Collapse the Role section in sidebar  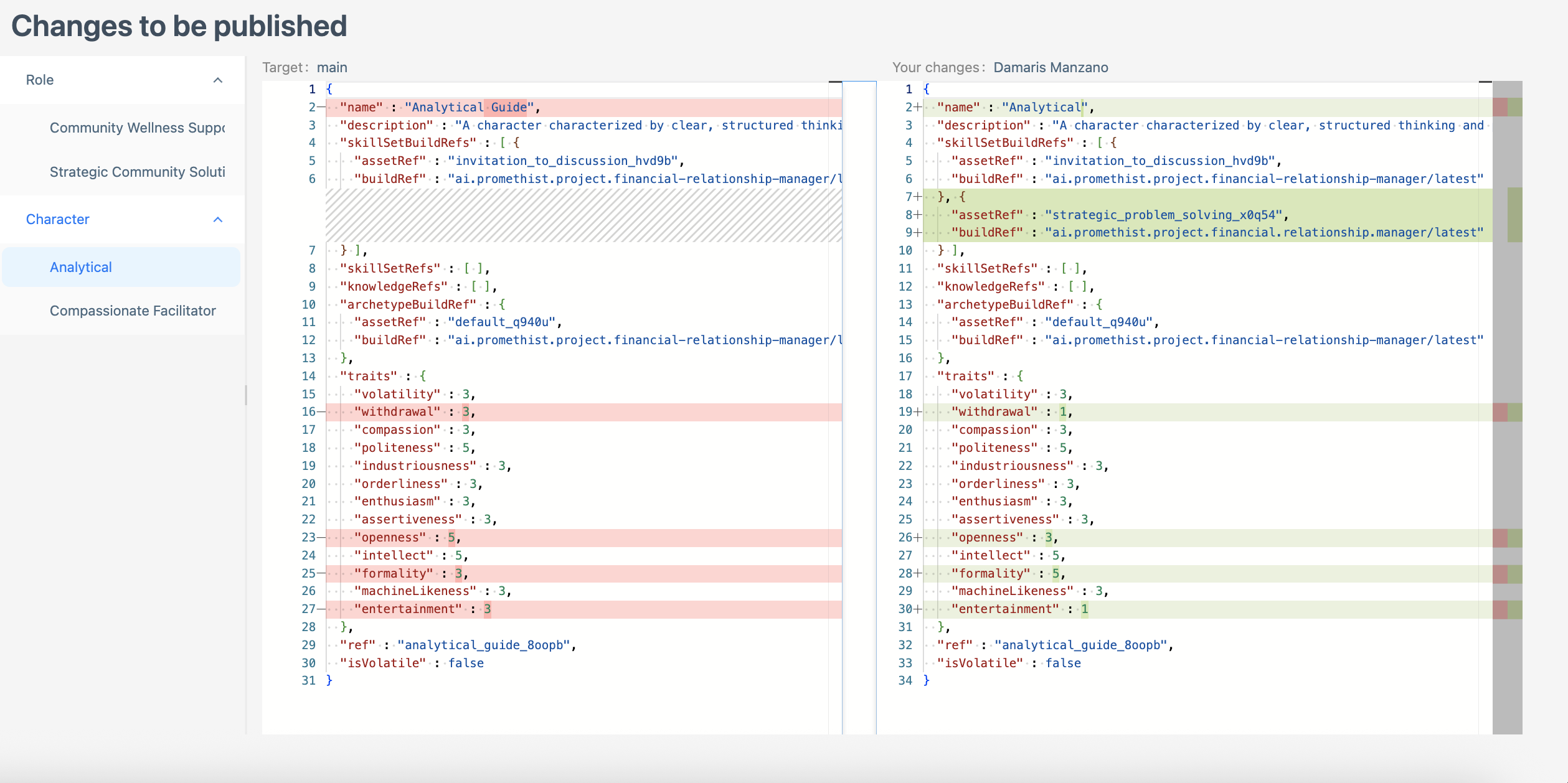217,79
